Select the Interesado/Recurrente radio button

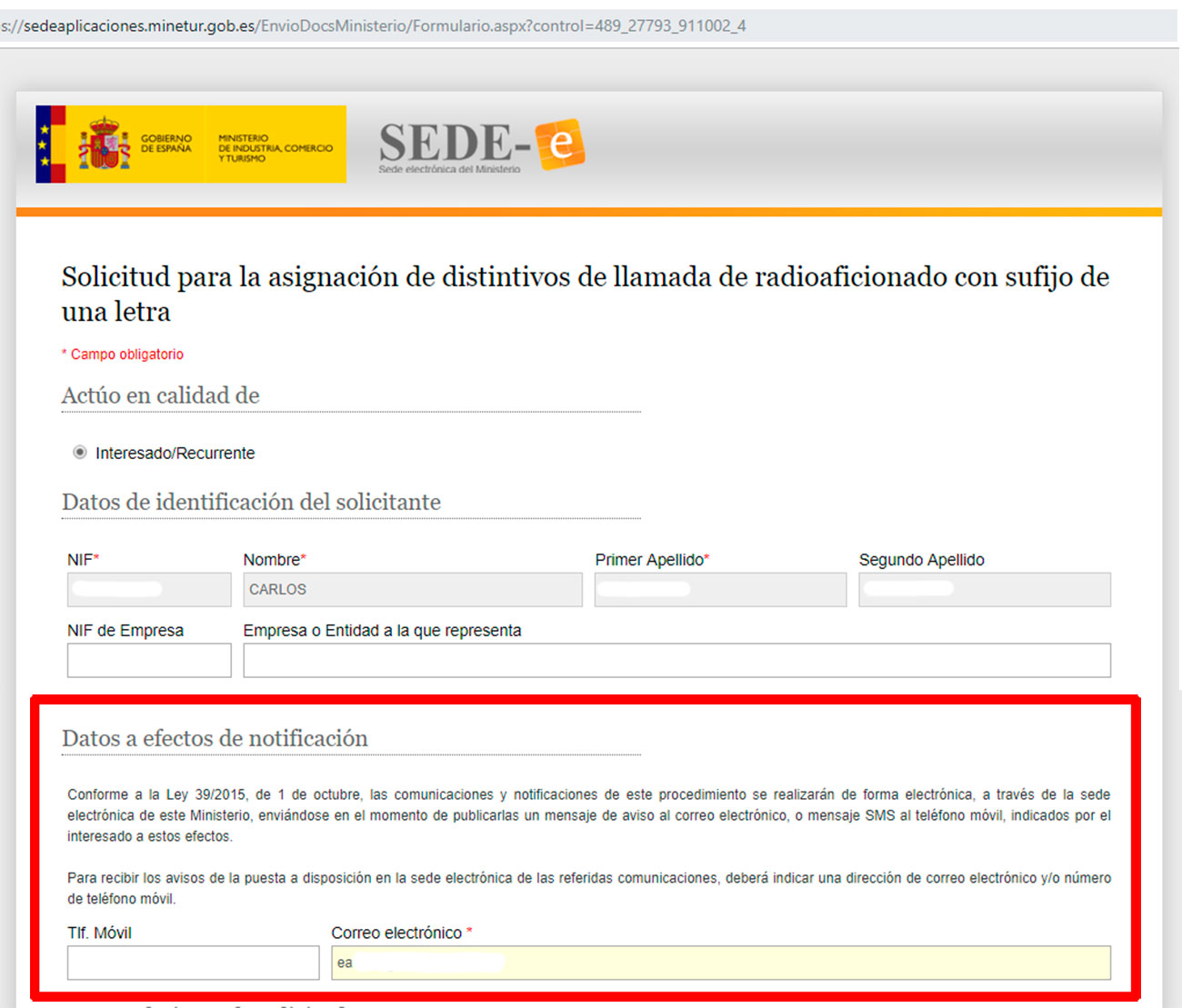pos(80,453)
